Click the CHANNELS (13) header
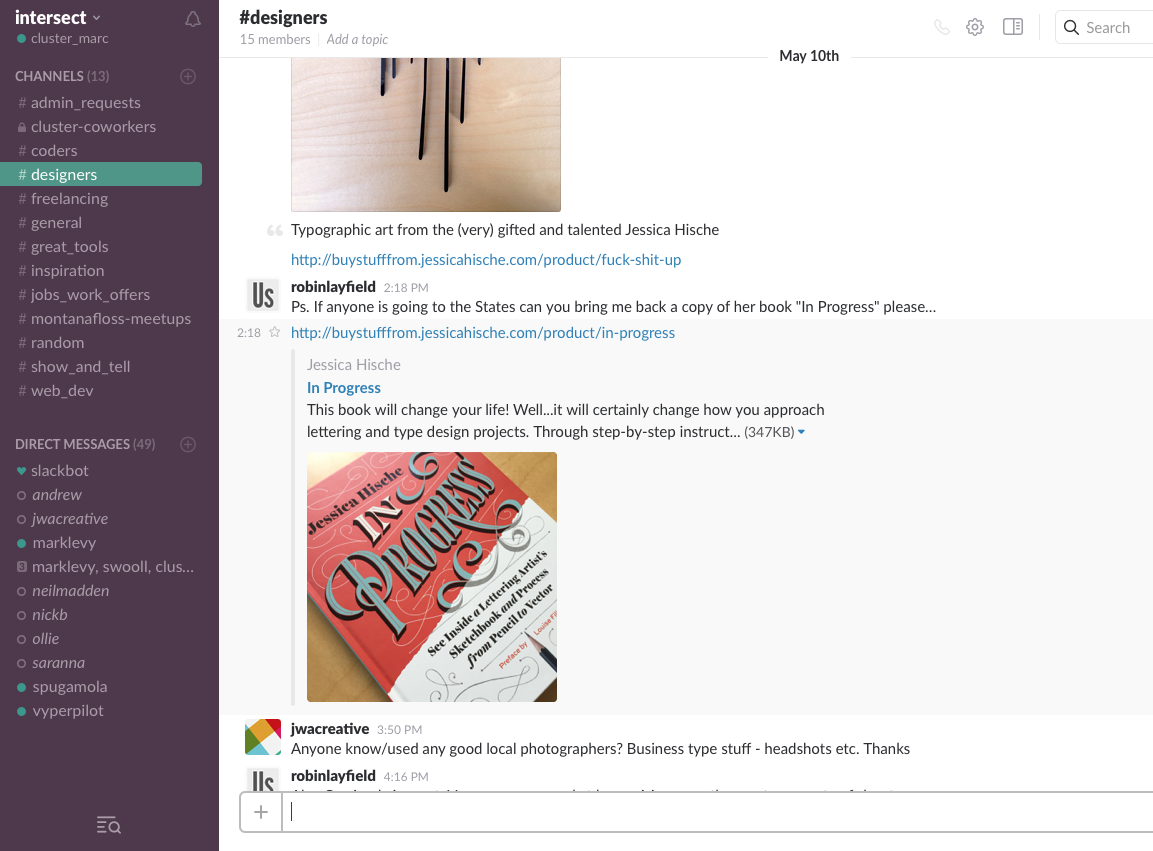Image resolution: width=1153 pixels, height=851 pixels. pos(62,76)
